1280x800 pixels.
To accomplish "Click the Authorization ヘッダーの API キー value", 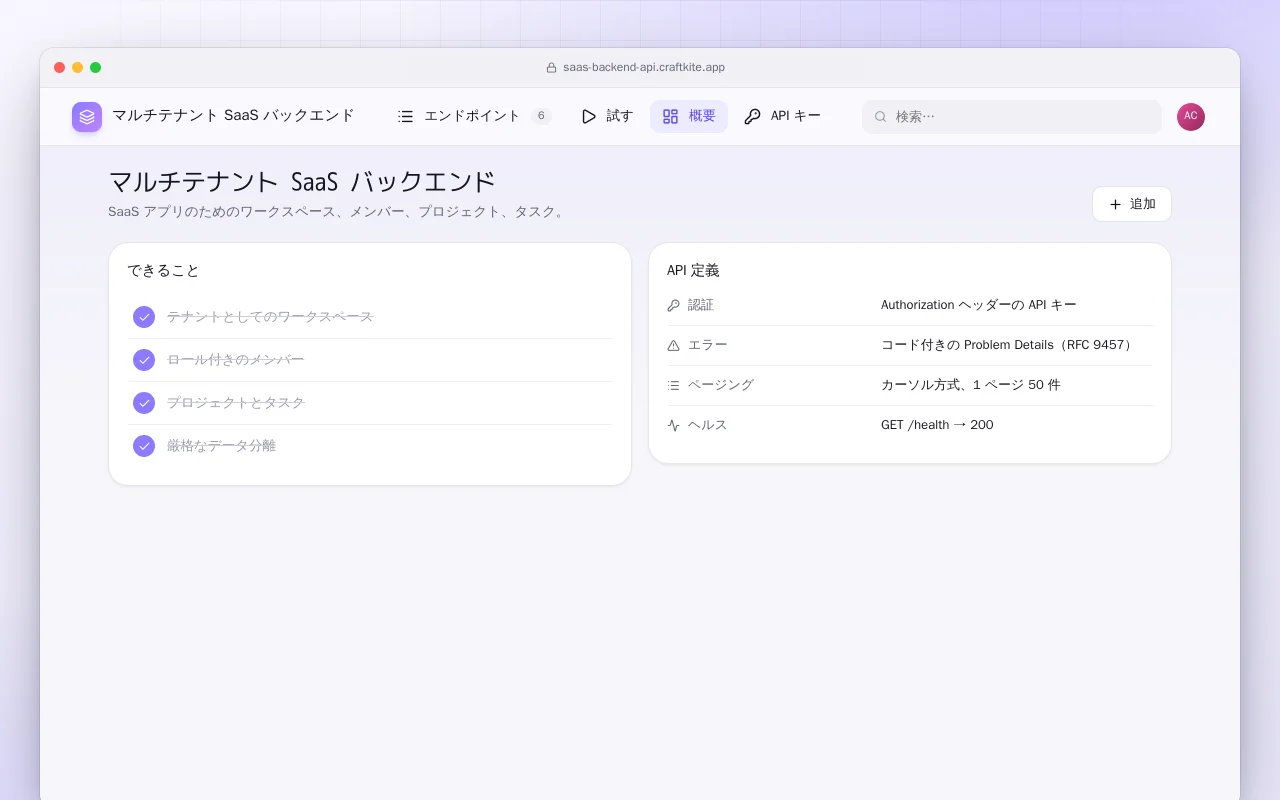I will pyautogui.click(x=979, y=305).
